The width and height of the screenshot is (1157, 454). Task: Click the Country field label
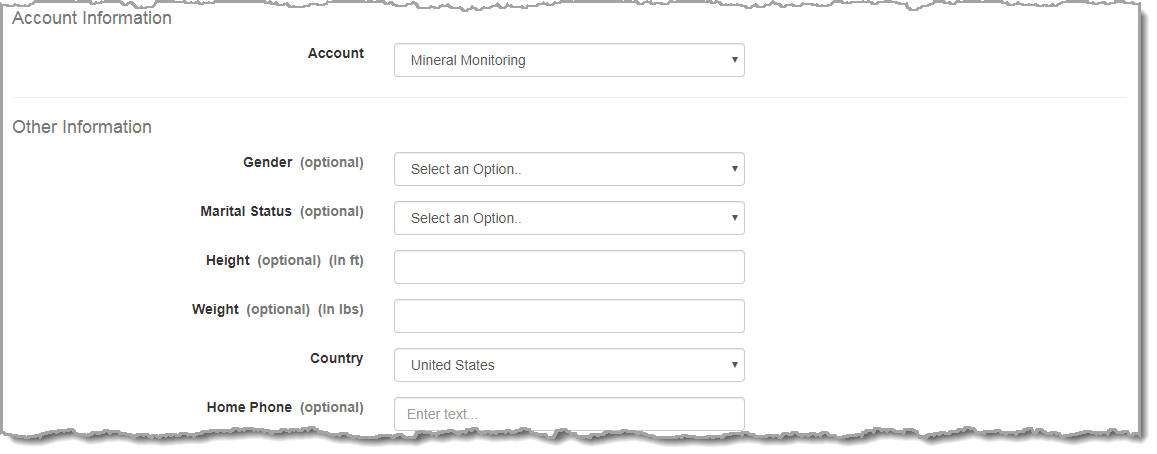pyautogui.click(x=337, y=358)
